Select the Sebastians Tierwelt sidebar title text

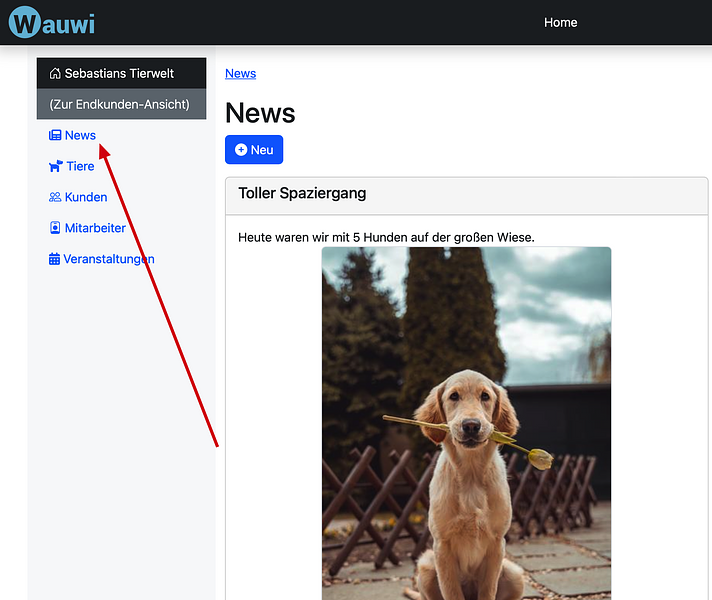119,74
